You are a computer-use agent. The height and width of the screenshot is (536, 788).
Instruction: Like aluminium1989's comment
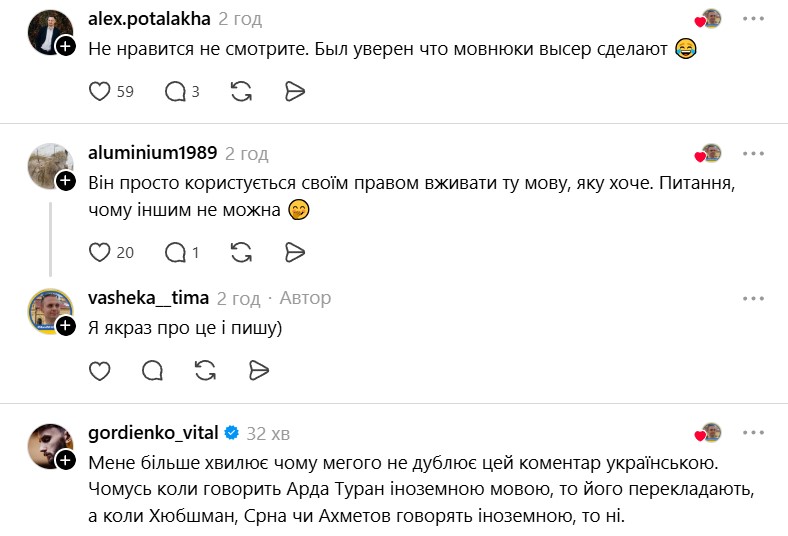100,252
